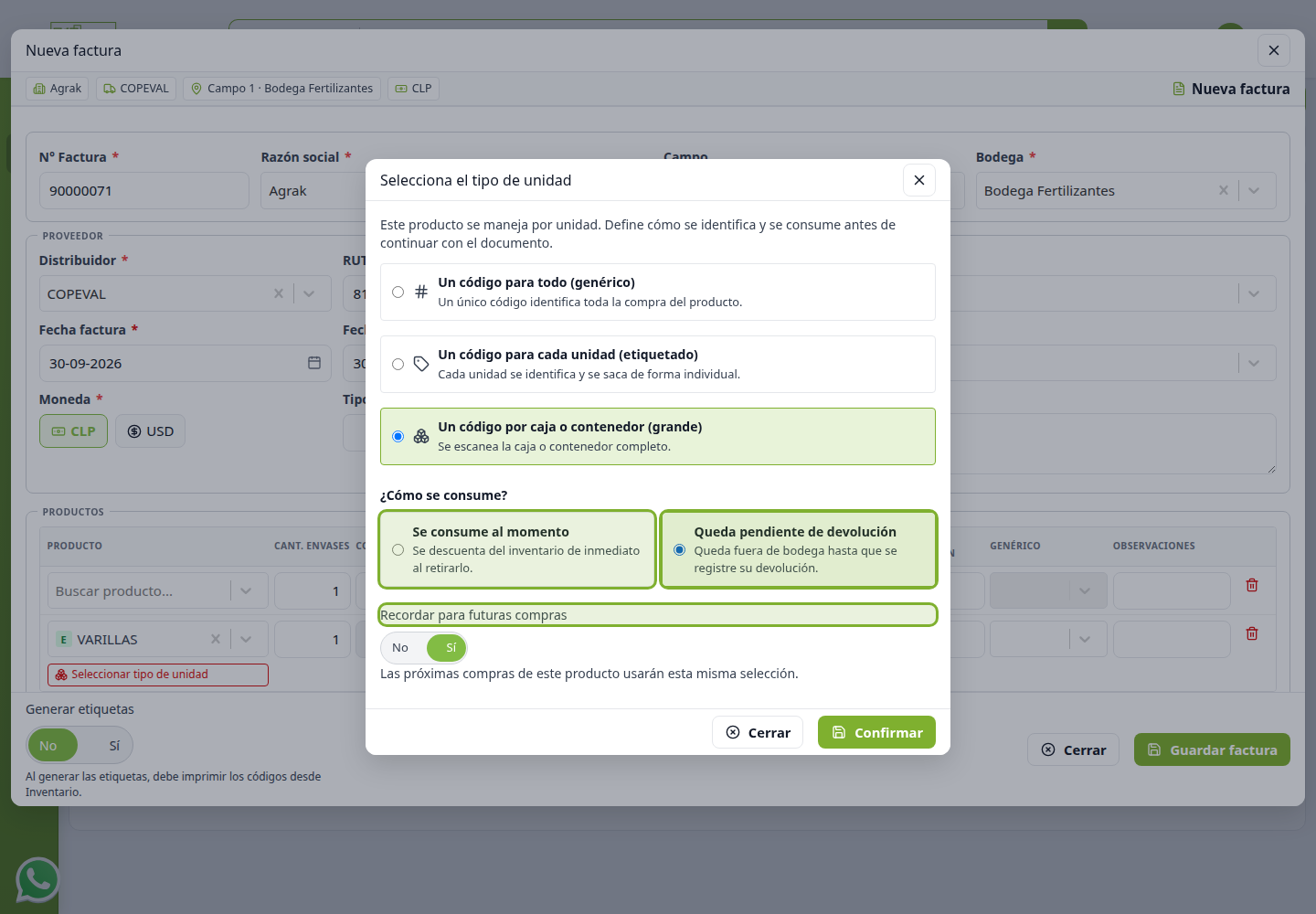
Task: Click Cerrar button beside Guardar factura
Action: click(x=1073, y=749)
